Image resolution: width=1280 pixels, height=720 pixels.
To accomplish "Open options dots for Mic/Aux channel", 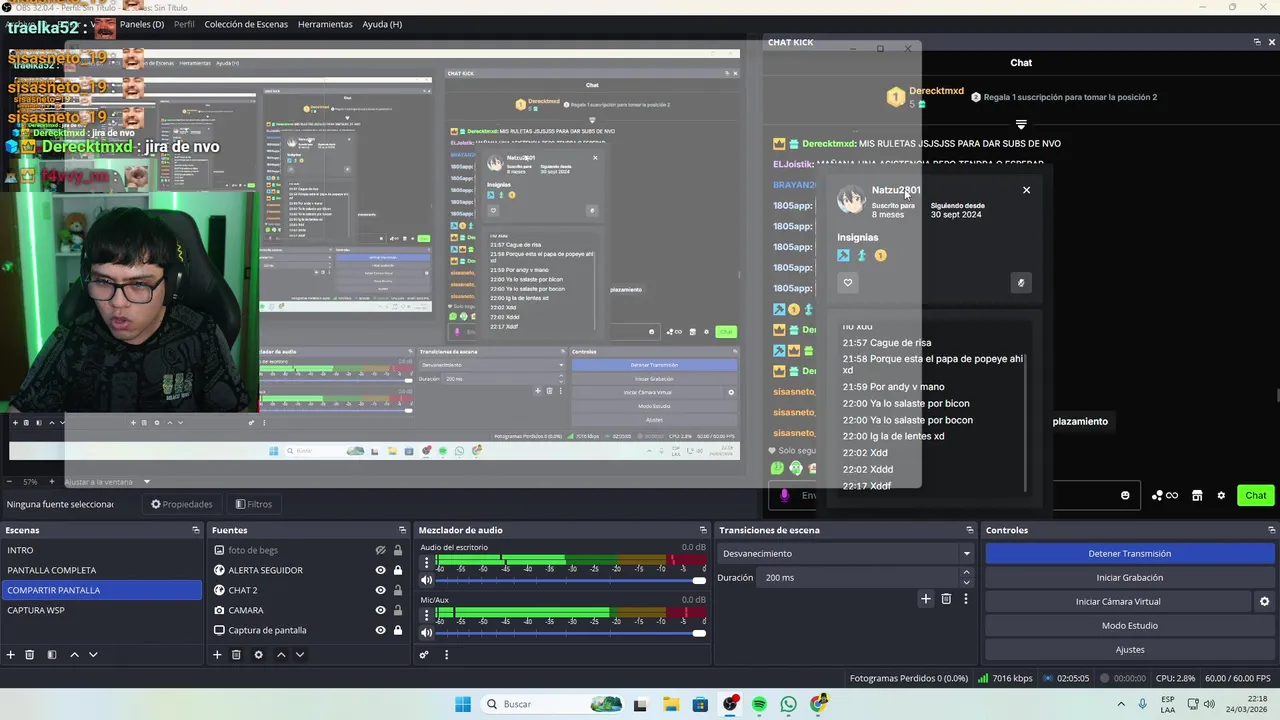I will coord(426,615).
